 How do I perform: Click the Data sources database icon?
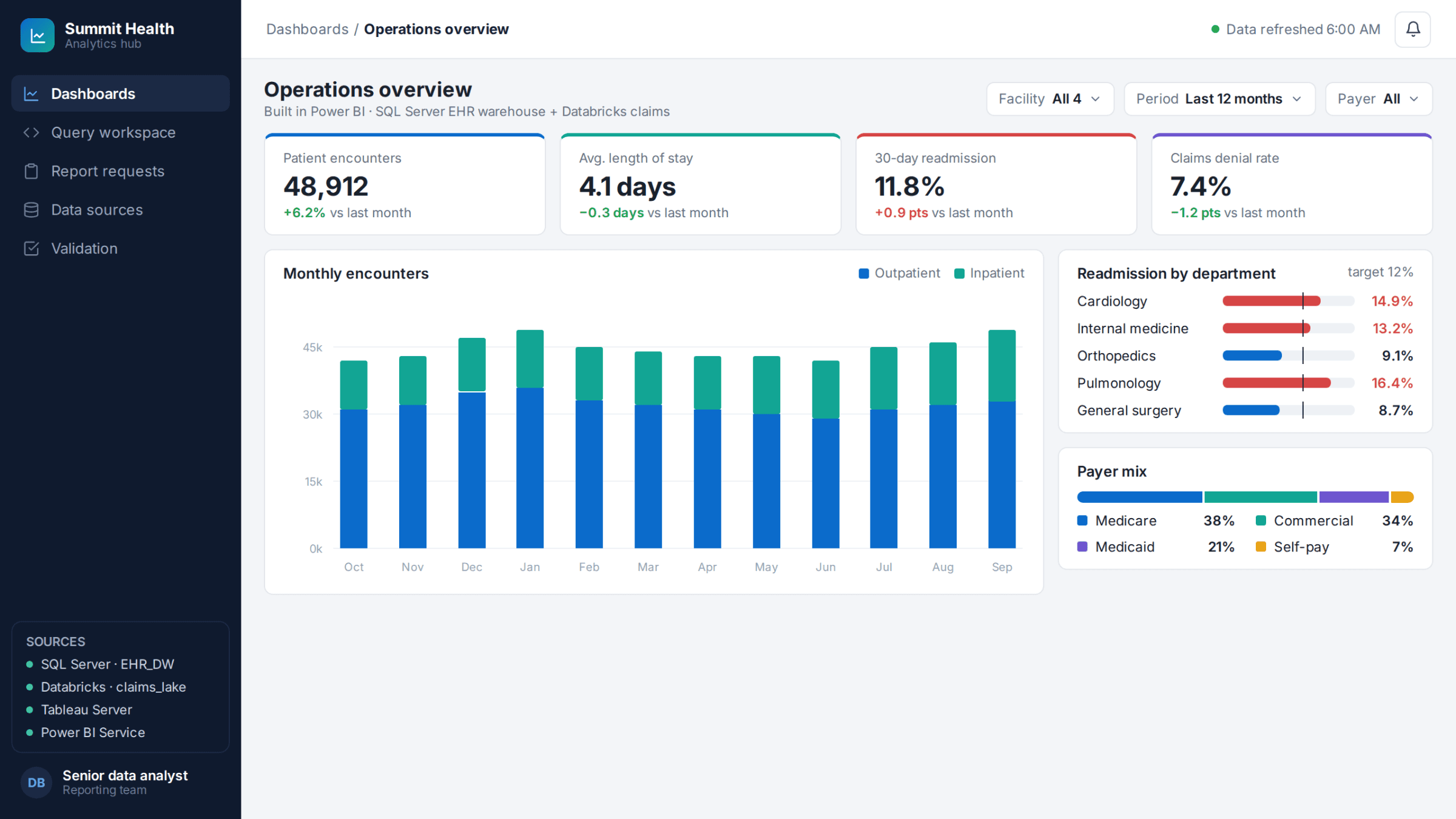tap(31, 210)
